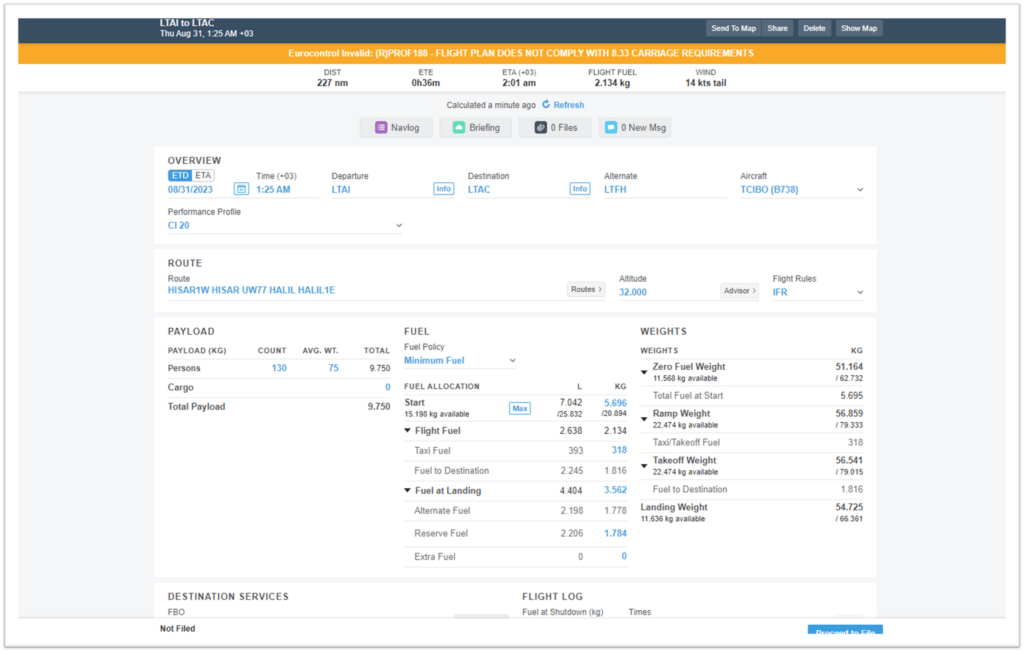Edit the Destination airport LTAC field
This screenshot has width=1024, height=652.
pos(517,189)
